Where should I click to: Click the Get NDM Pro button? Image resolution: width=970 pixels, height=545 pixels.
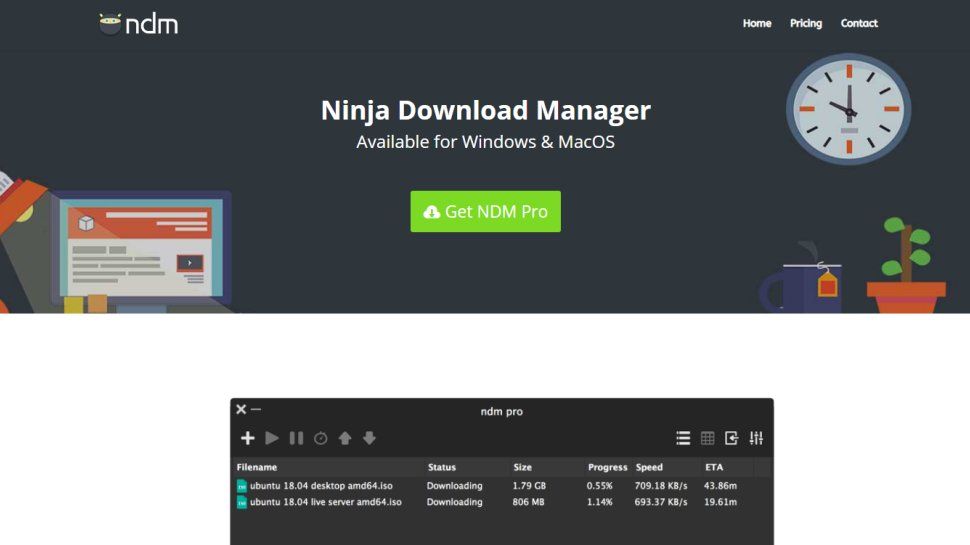[486, 212]
